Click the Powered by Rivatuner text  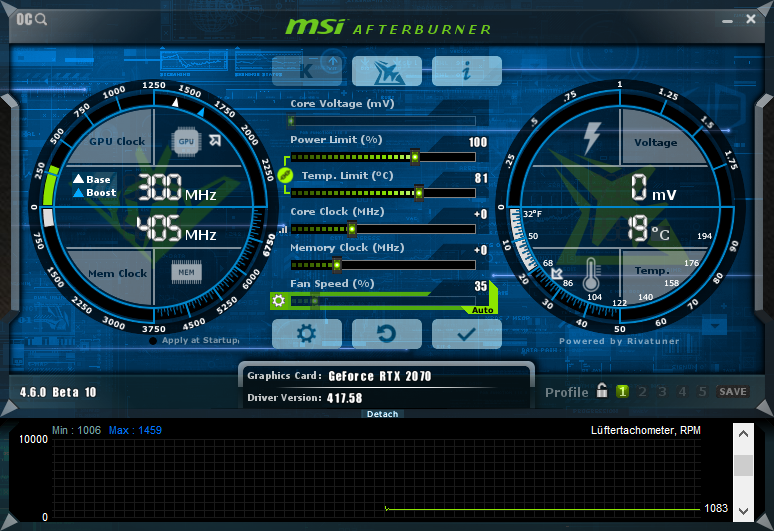click(x=619, y=341)
